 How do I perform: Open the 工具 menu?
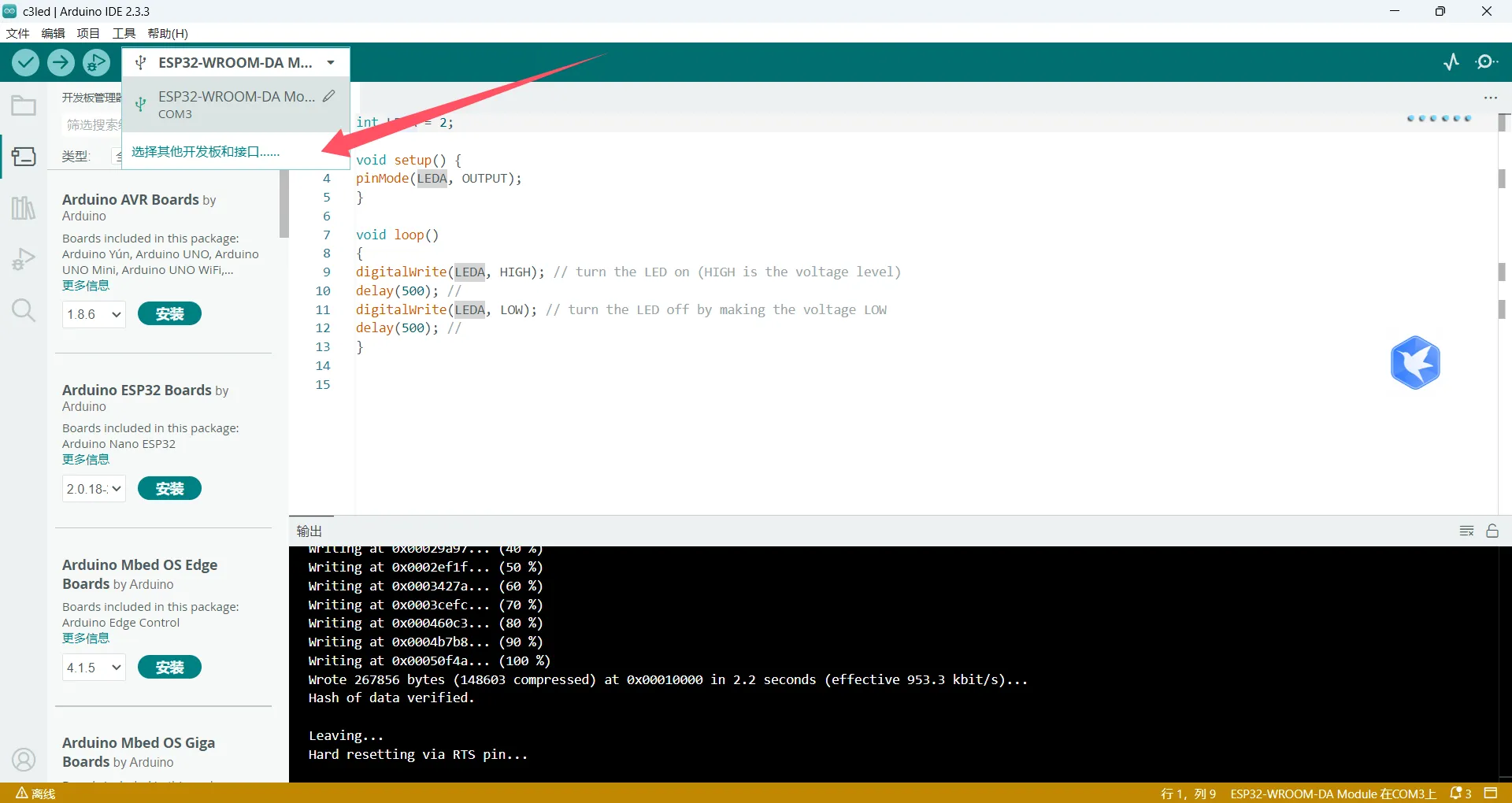[x=124, y=33]
